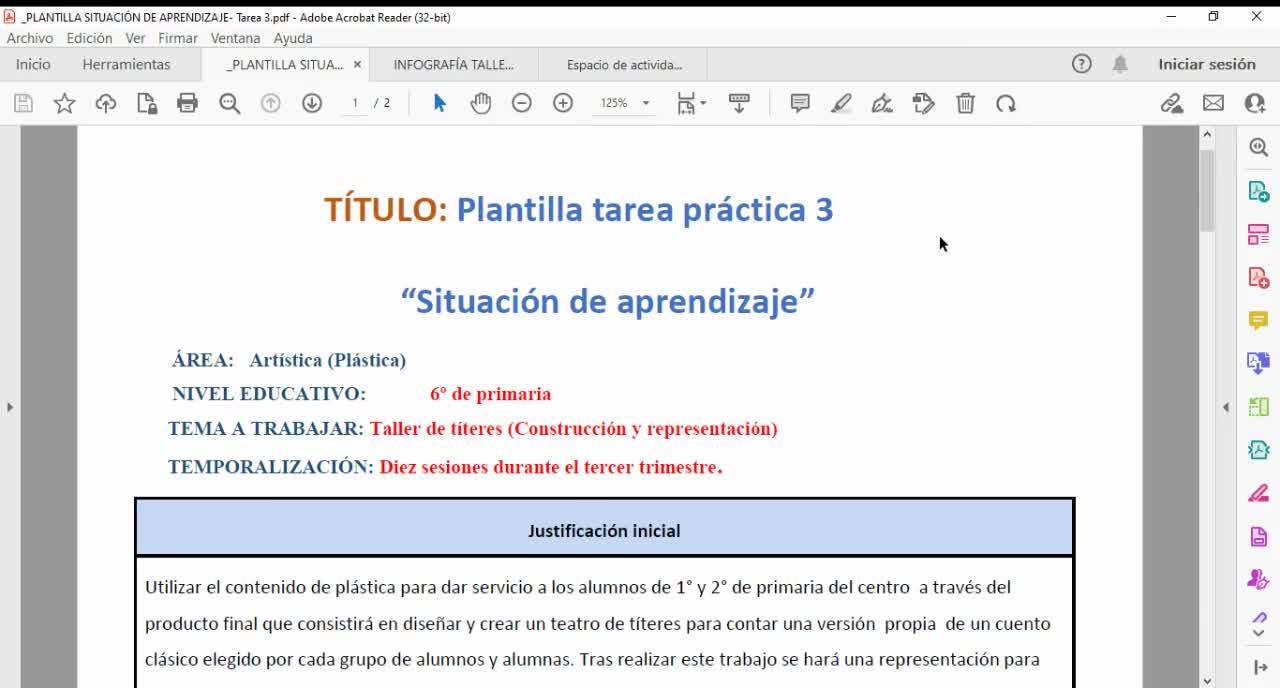1280x688 pixels.
Task: Click 'Situación de aprendizaje' title
Action: pyautogui.click(x=608, y=301)
